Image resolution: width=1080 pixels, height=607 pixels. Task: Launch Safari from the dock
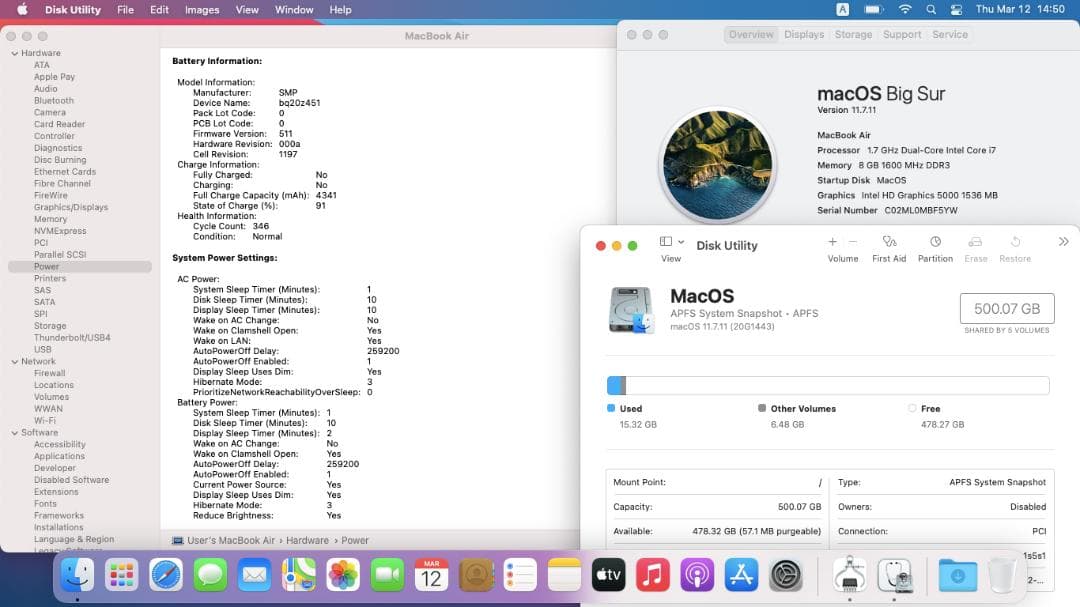[166, 575]
